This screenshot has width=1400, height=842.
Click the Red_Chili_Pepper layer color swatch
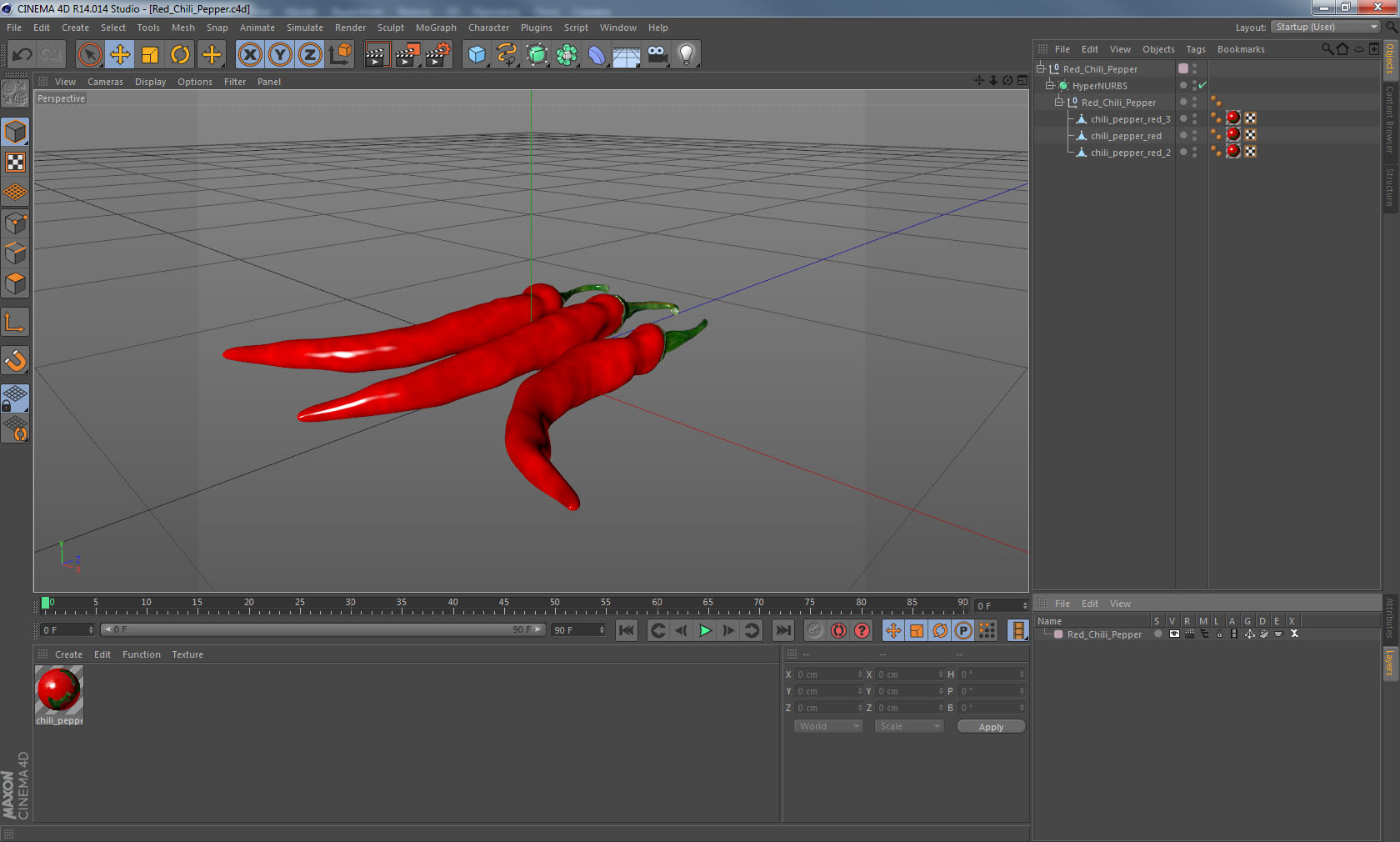1058,634
